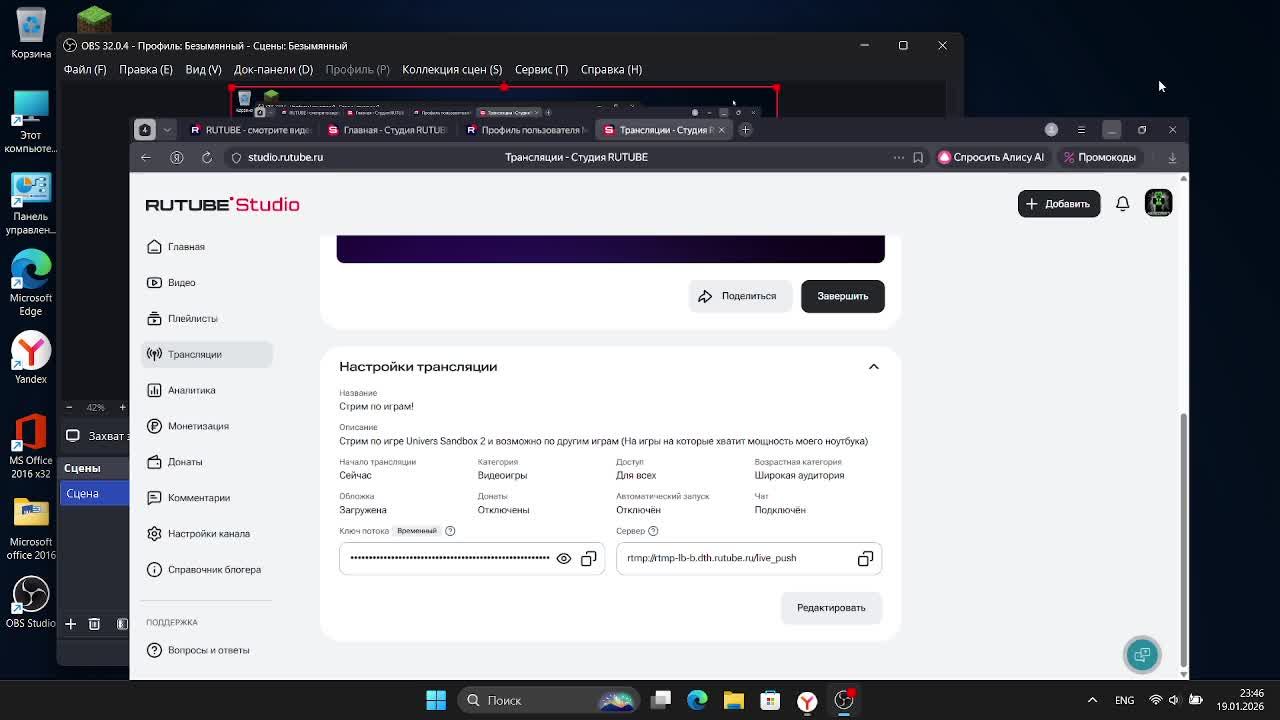Add a new scene in OBS
Image resolution: width=1280 pixels, height=720 pixels.
(x=71, y=624)
